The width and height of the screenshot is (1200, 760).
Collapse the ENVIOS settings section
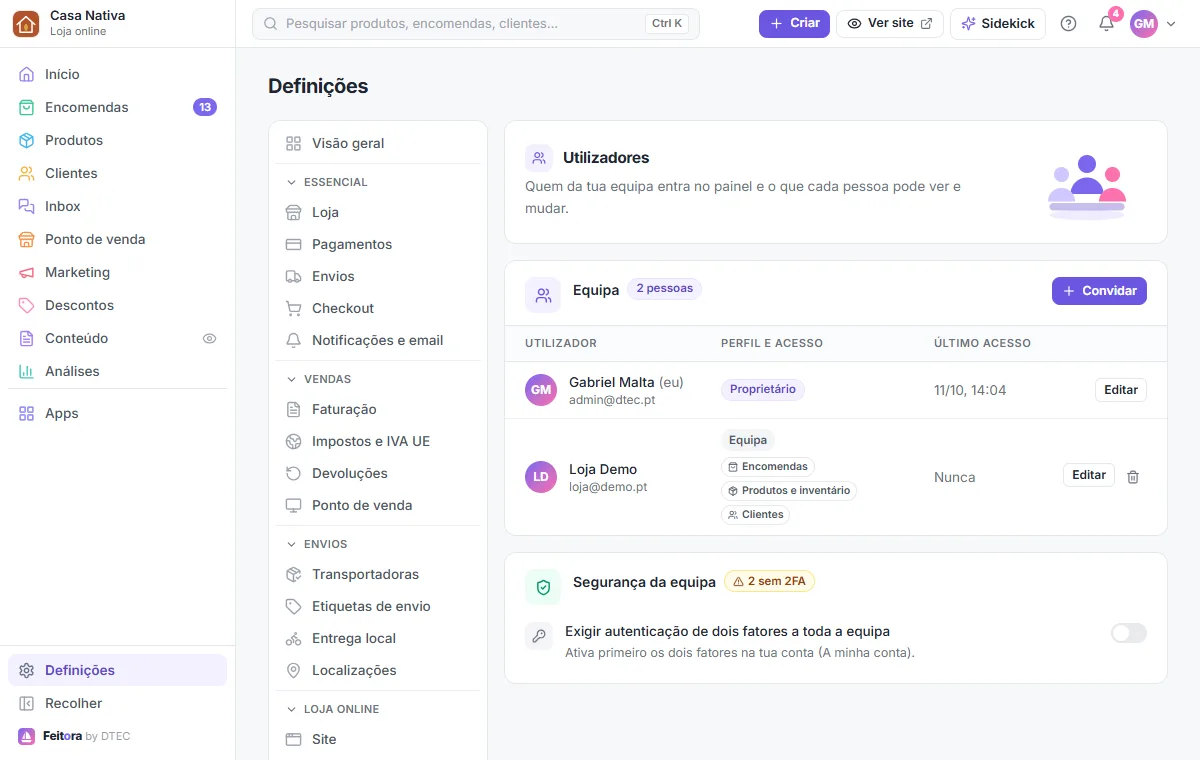(x=317, y=544)
